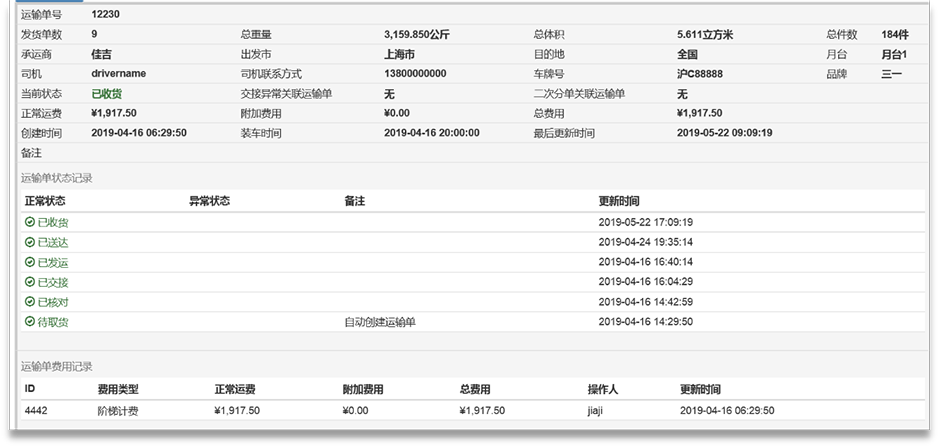Click the check icon beside 已核对 status
The width and height of the screenshot is (940, 448).
click(x=30, y=302)
